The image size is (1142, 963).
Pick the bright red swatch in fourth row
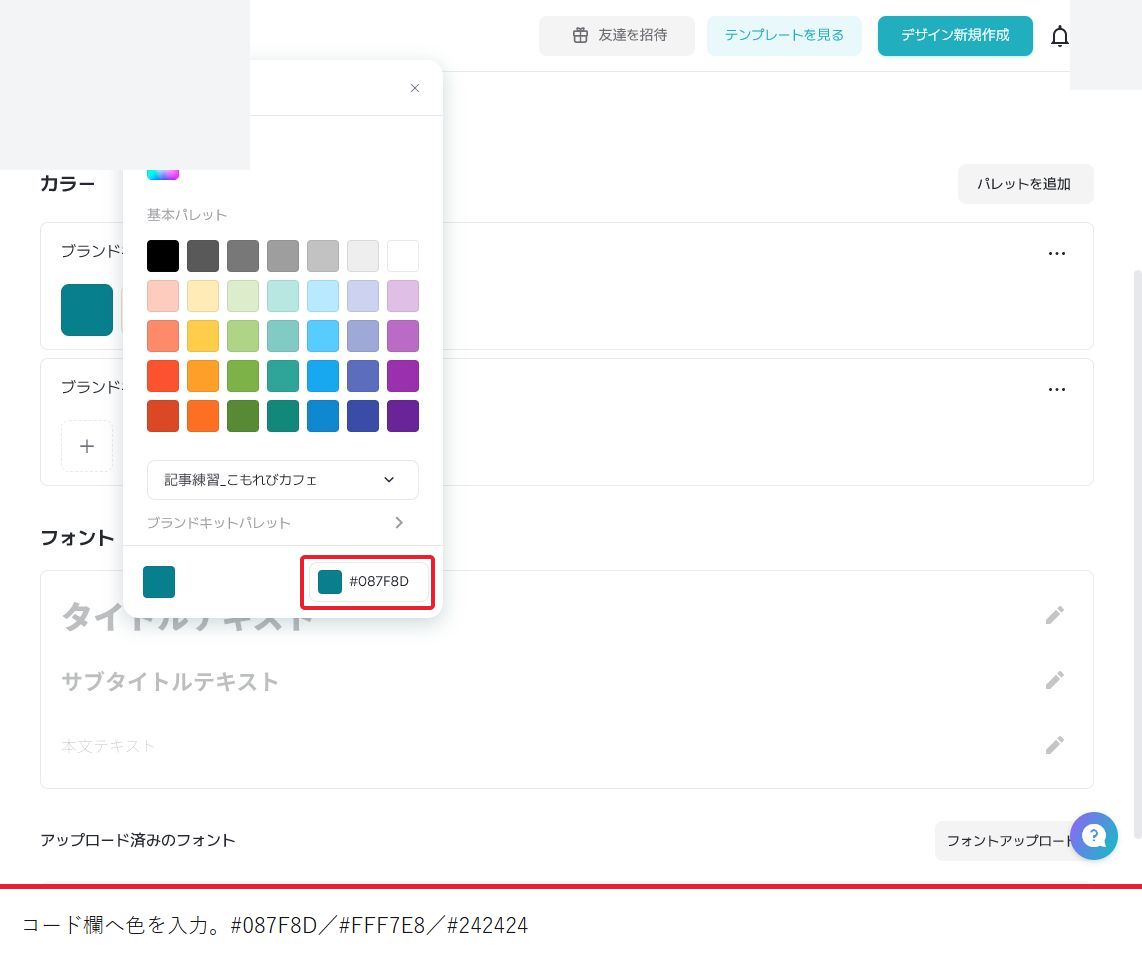point(162,376)
